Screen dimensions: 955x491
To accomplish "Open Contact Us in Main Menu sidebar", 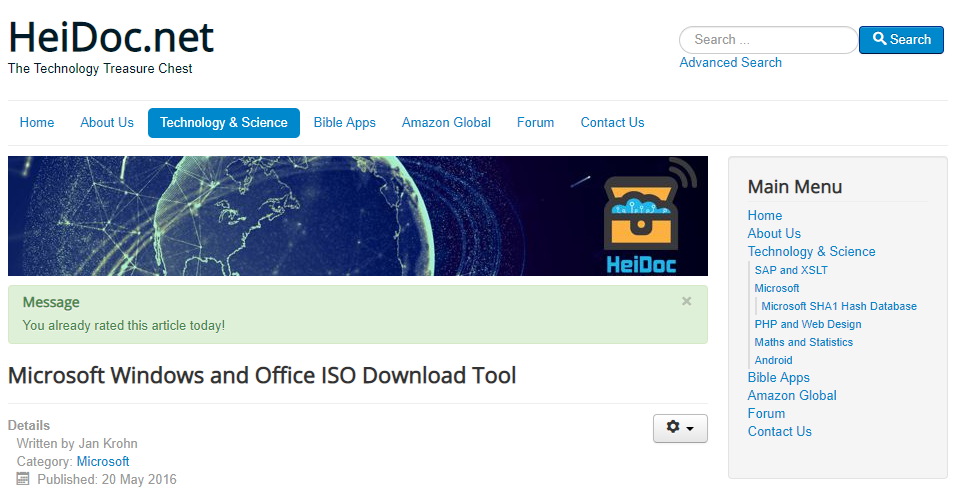I will tap(780, 431).
